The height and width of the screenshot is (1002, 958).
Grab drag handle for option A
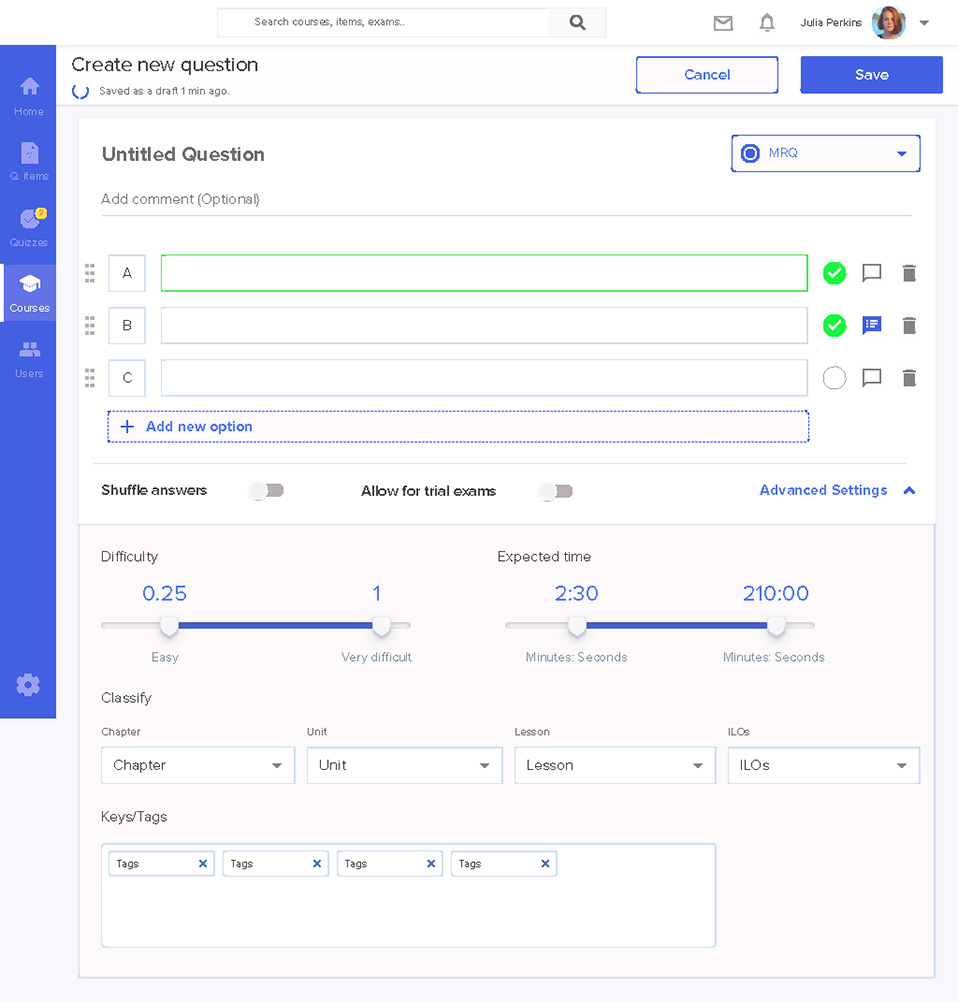point(90,274)
